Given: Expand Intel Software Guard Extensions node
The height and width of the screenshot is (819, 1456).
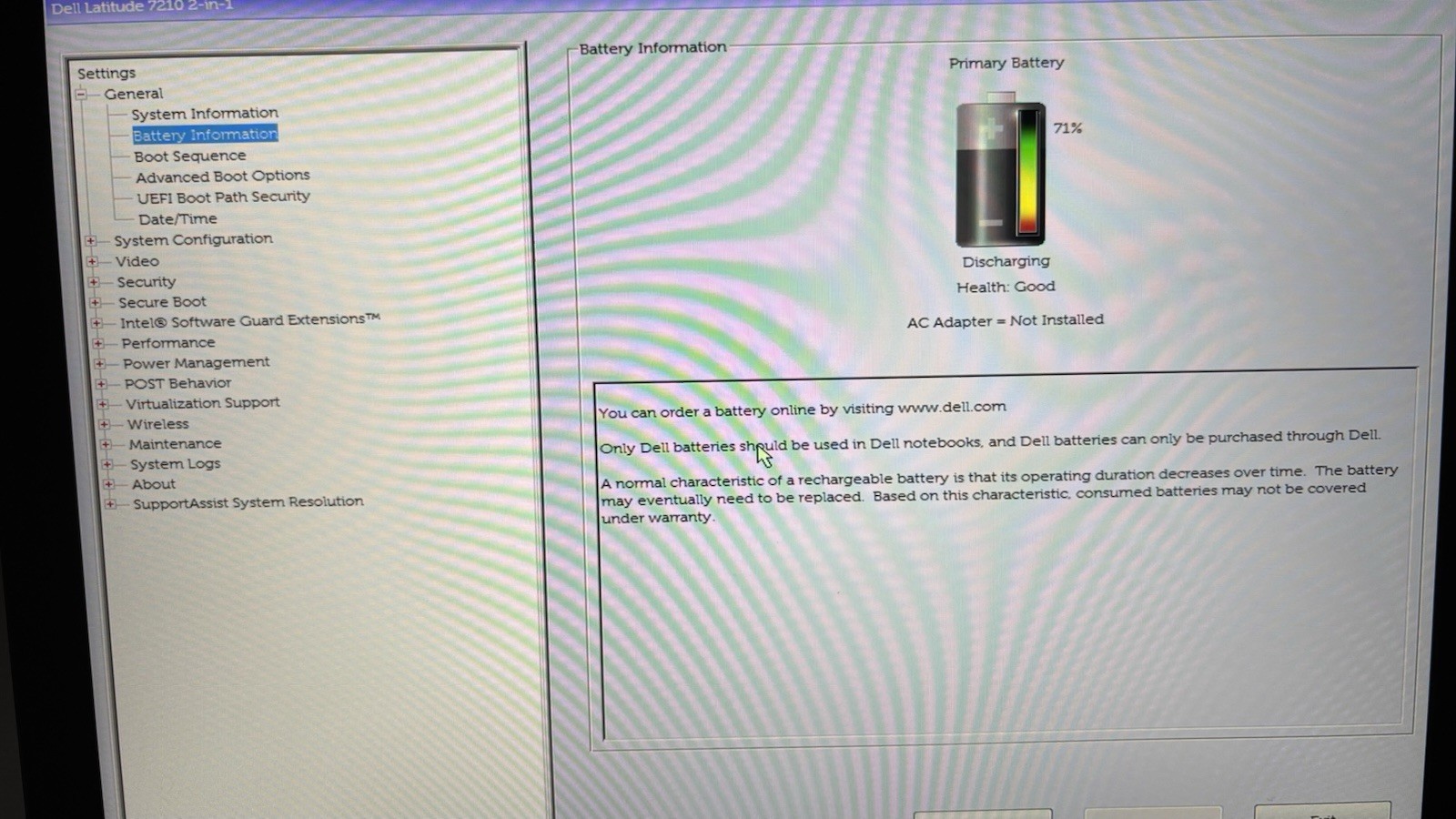Looking at the screenshot, I should (96, 322).
